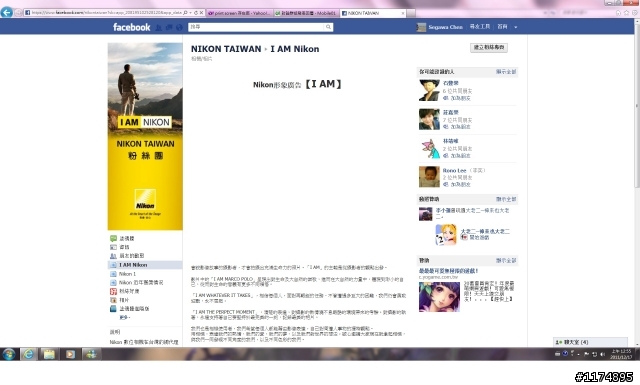Click the NIKON TAIWAN page title link
640x385 pixels.
[226, 49]
